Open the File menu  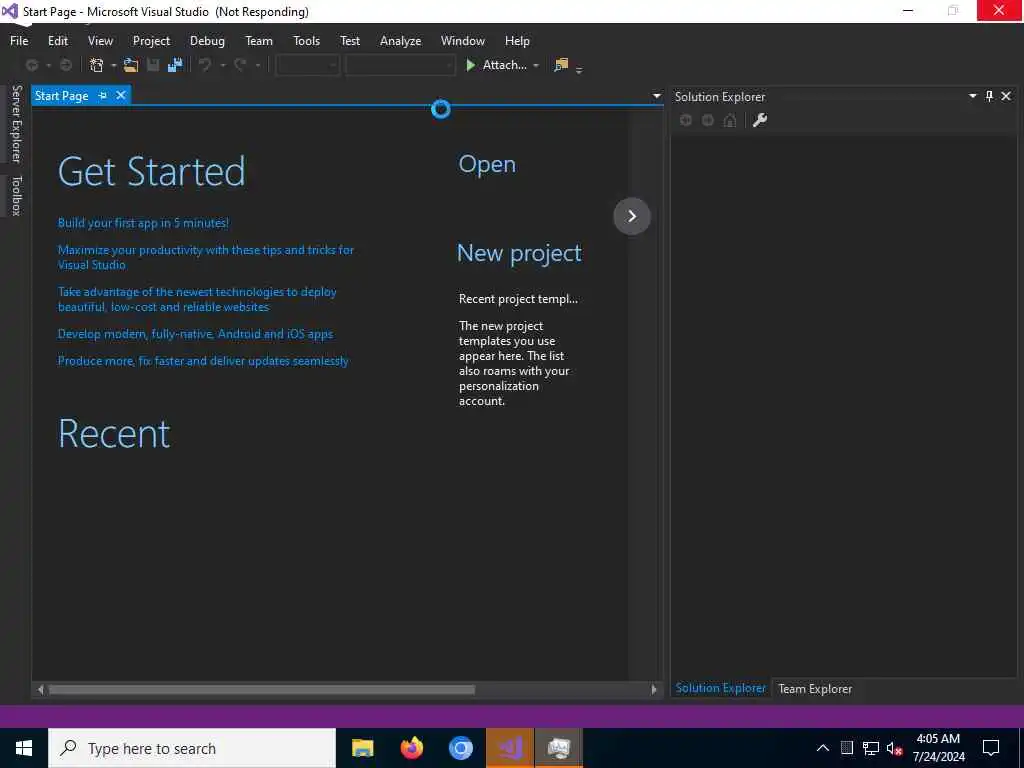click(19, 40)
